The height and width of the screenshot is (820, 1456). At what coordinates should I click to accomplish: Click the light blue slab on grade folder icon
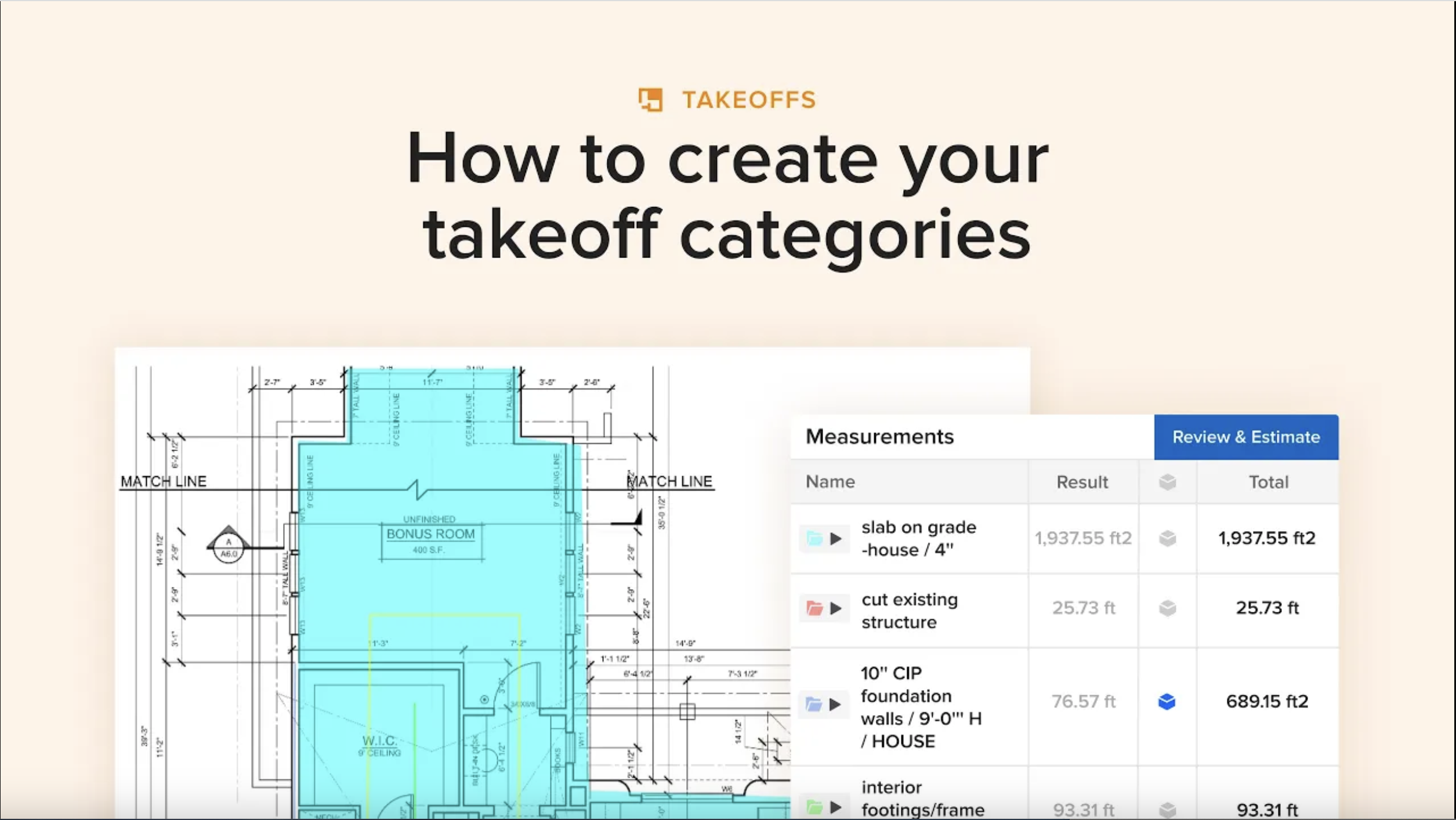click(x=814, y=539)
